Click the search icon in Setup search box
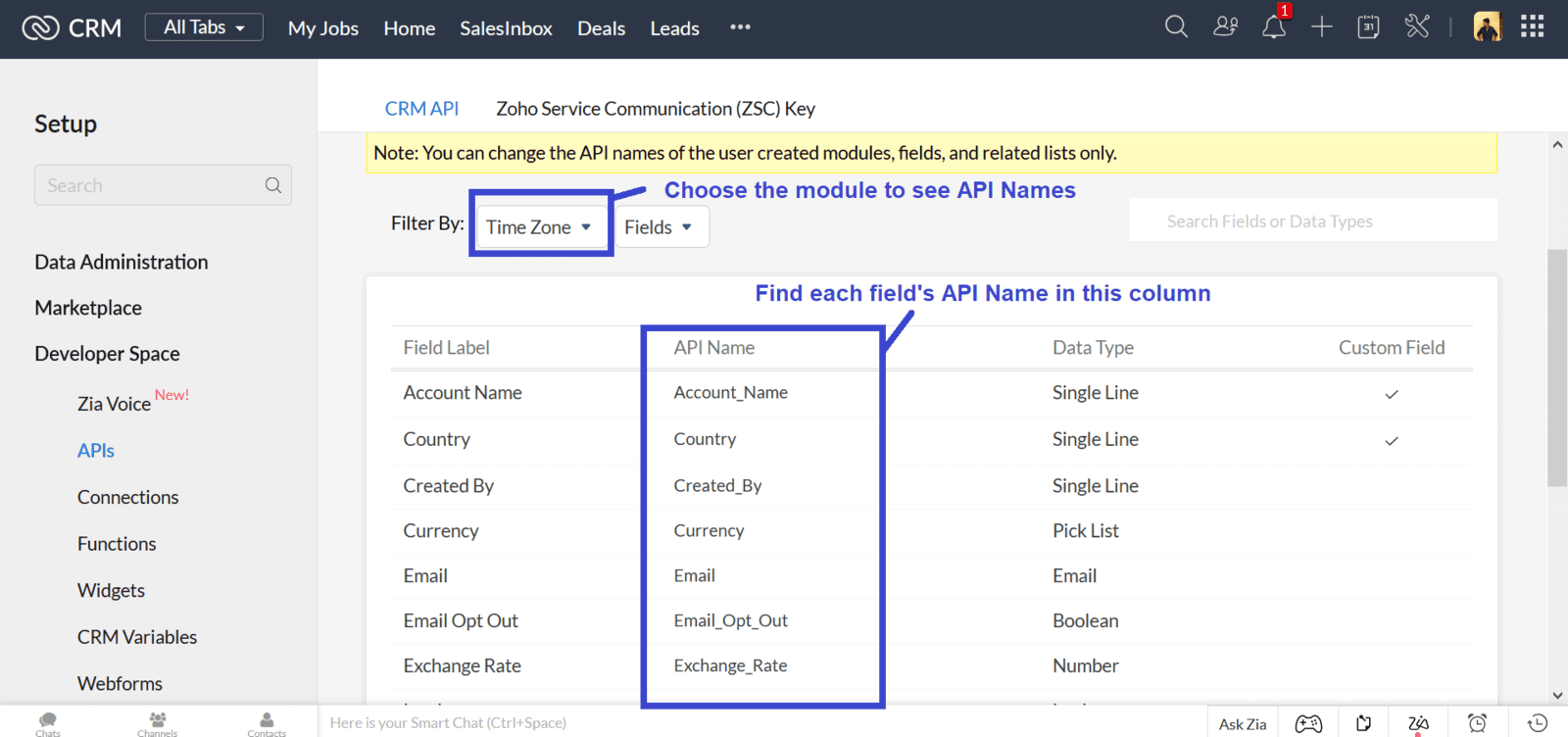Viewport: 1568px width, 737px height. (273, 185)
